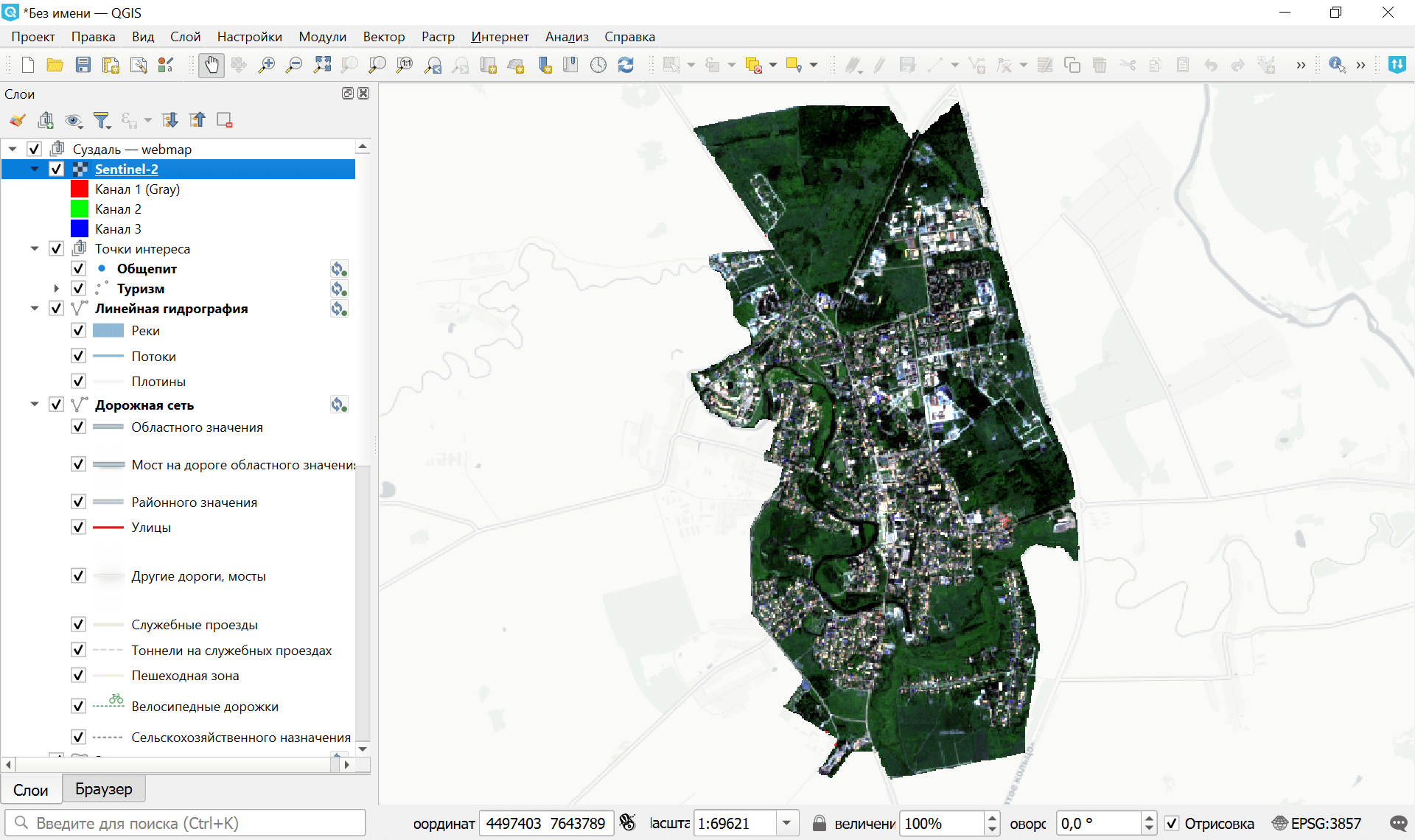Screen dimensions: 1415x840
Task: Click the red Канал 1 color swatch
Action: (80, 189)
